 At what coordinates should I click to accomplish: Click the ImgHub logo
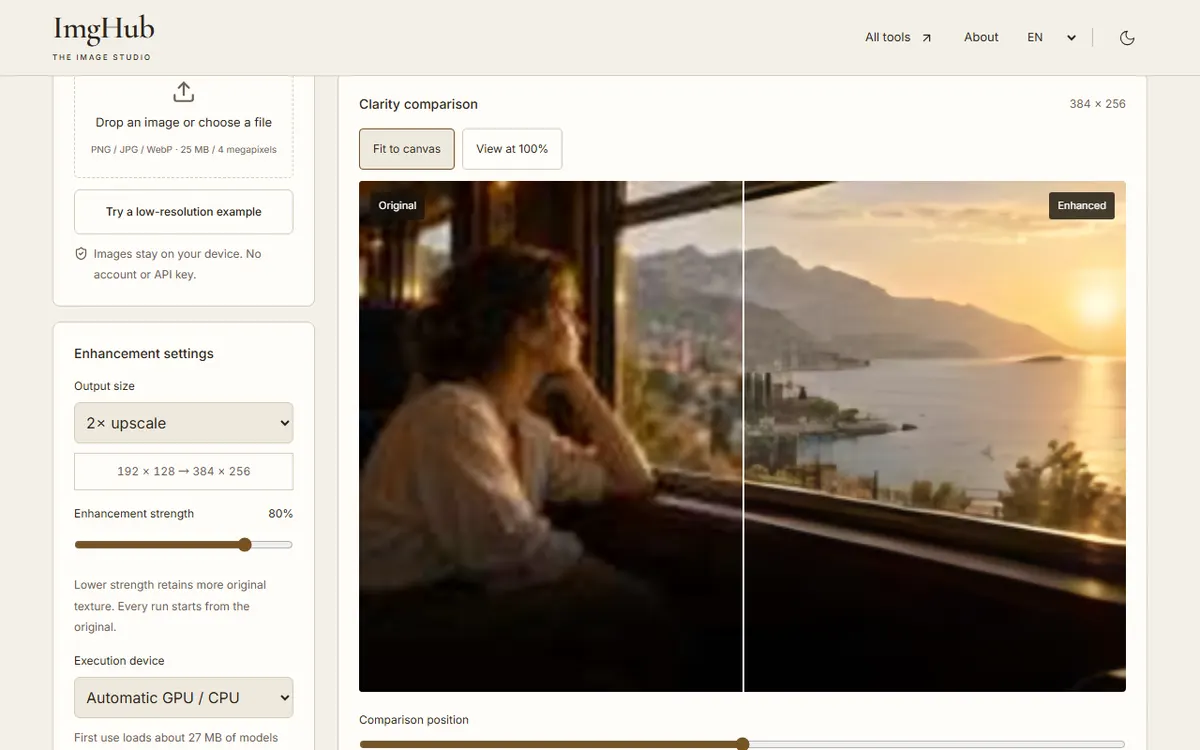coord(103,38)
